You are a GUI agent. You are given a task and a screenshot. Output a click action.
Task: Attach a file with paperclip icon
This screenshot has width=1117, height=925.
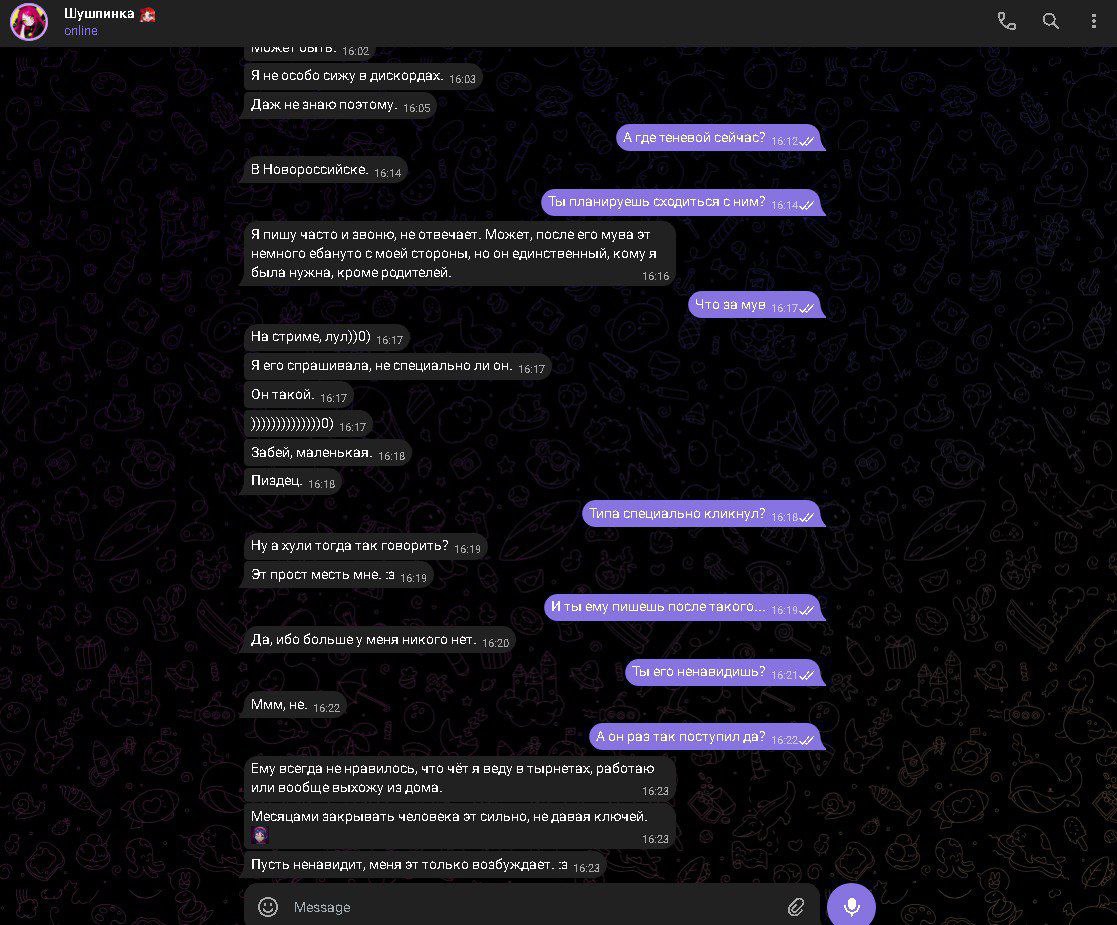(x=796, y=906)
